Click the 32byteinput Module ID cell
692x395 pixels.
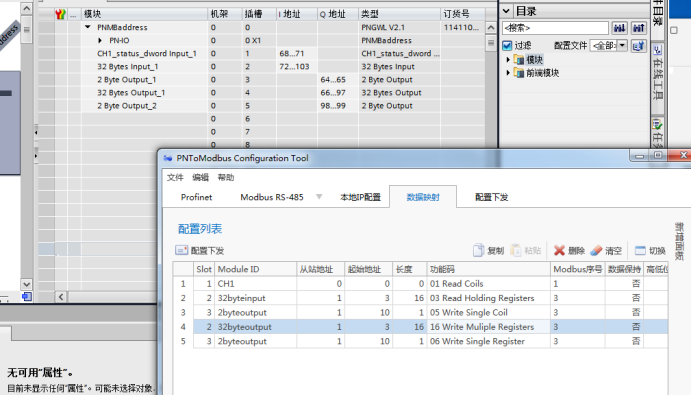[x=255, y=298]
